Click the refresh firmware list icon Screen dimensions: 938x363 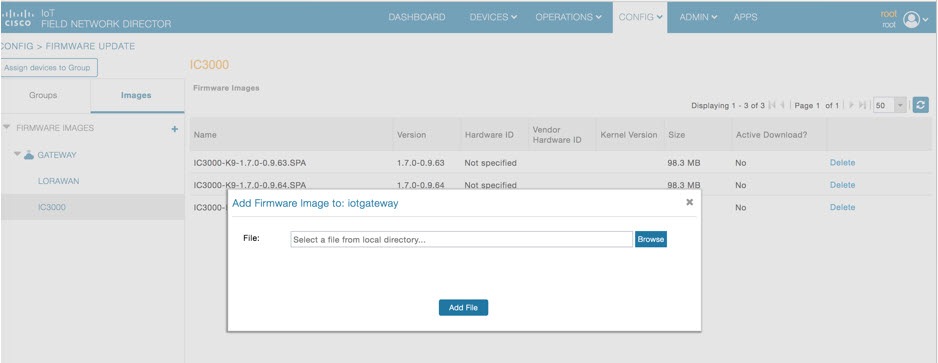click(921, 105)
